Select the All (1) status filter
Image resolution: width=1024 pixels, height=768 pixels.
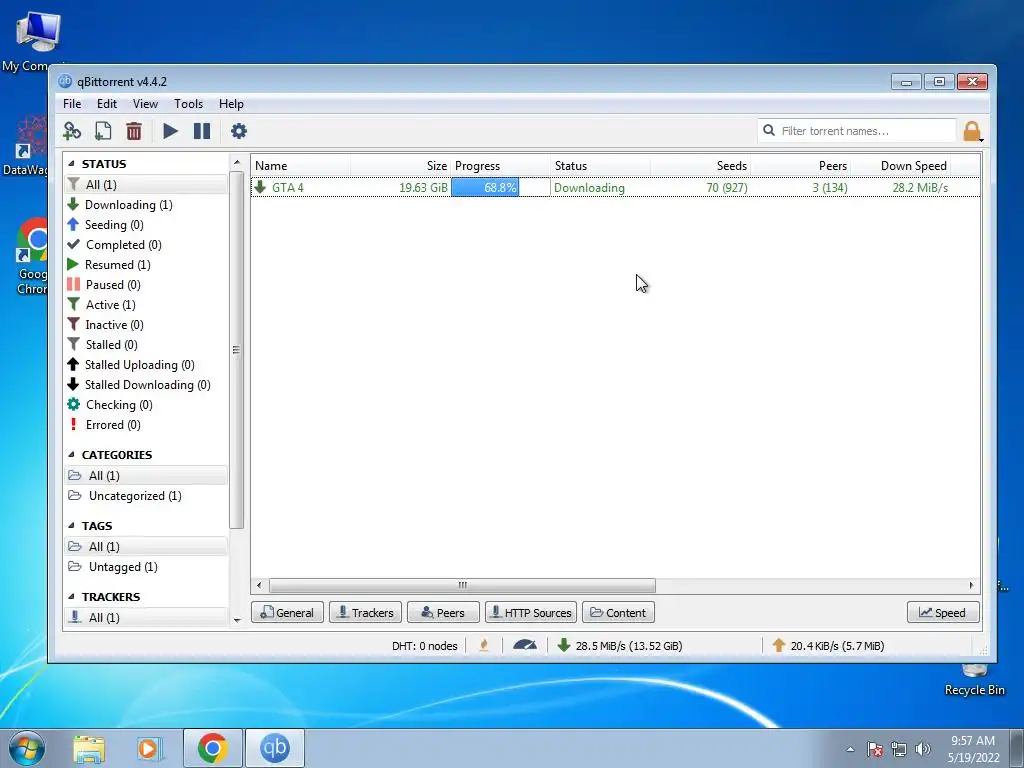146,185
